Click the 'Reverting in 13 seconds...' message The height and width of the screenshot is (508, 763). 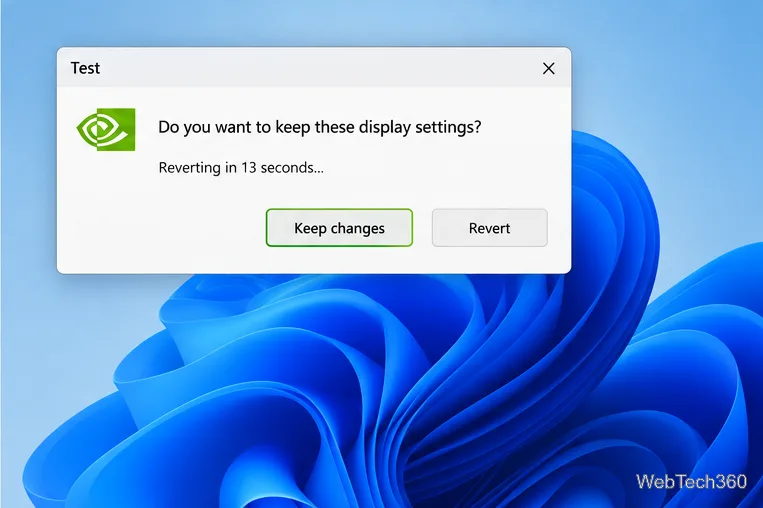(x=241, y=168)
